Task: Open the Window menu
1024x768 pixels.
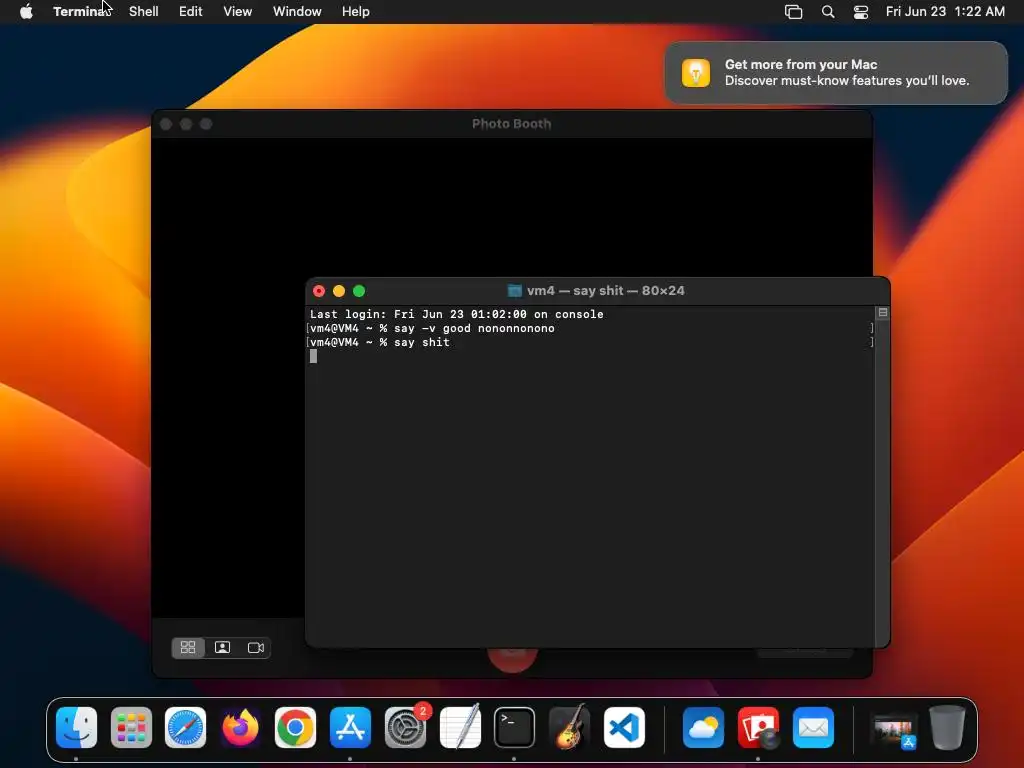Action: 297,12
